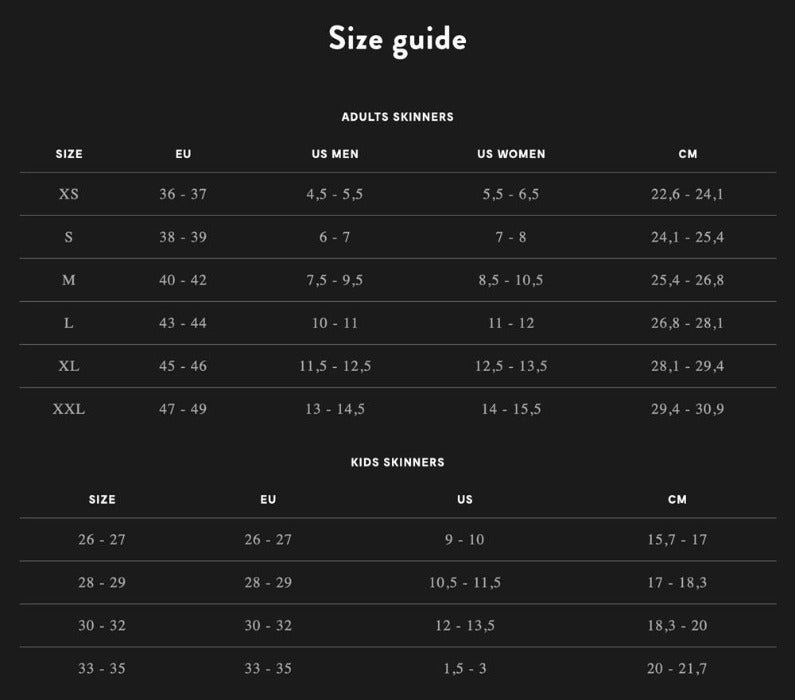The height and width of the screenshot is (700, 795).
Task: Click the US WOMEN column header
Action: [x=511, y=154]
